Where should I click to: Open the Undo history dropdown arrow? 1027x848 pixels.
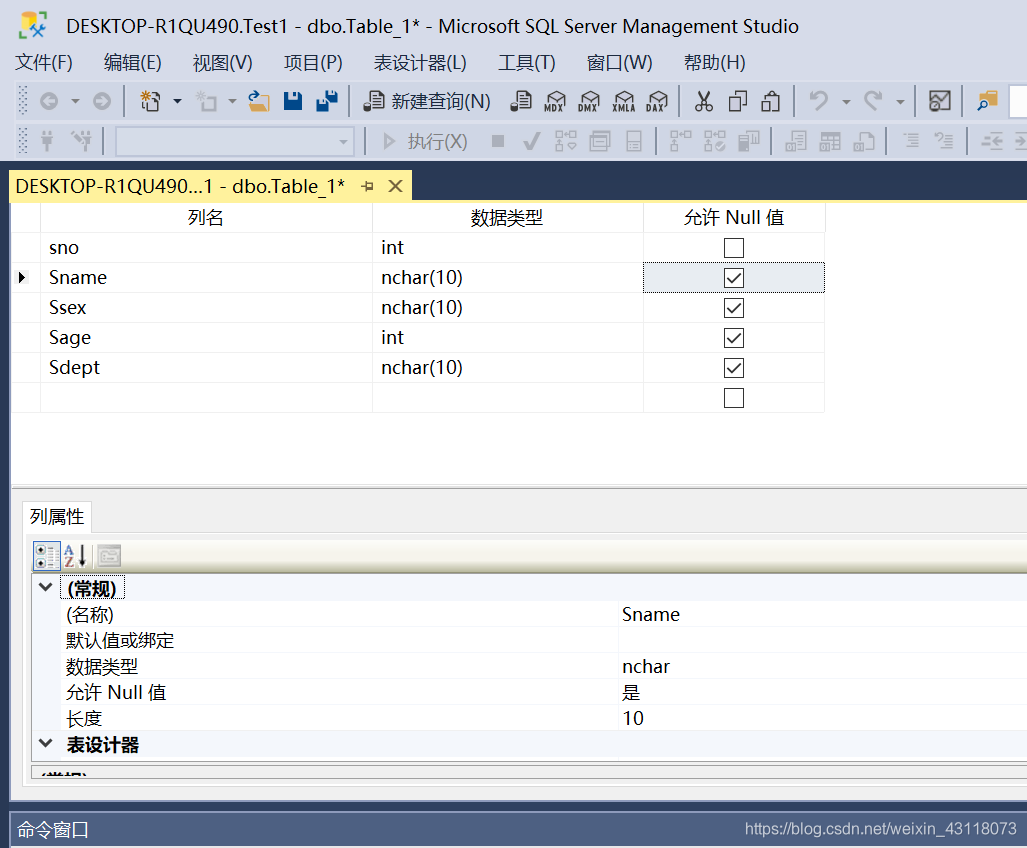[x=846, y=101]
